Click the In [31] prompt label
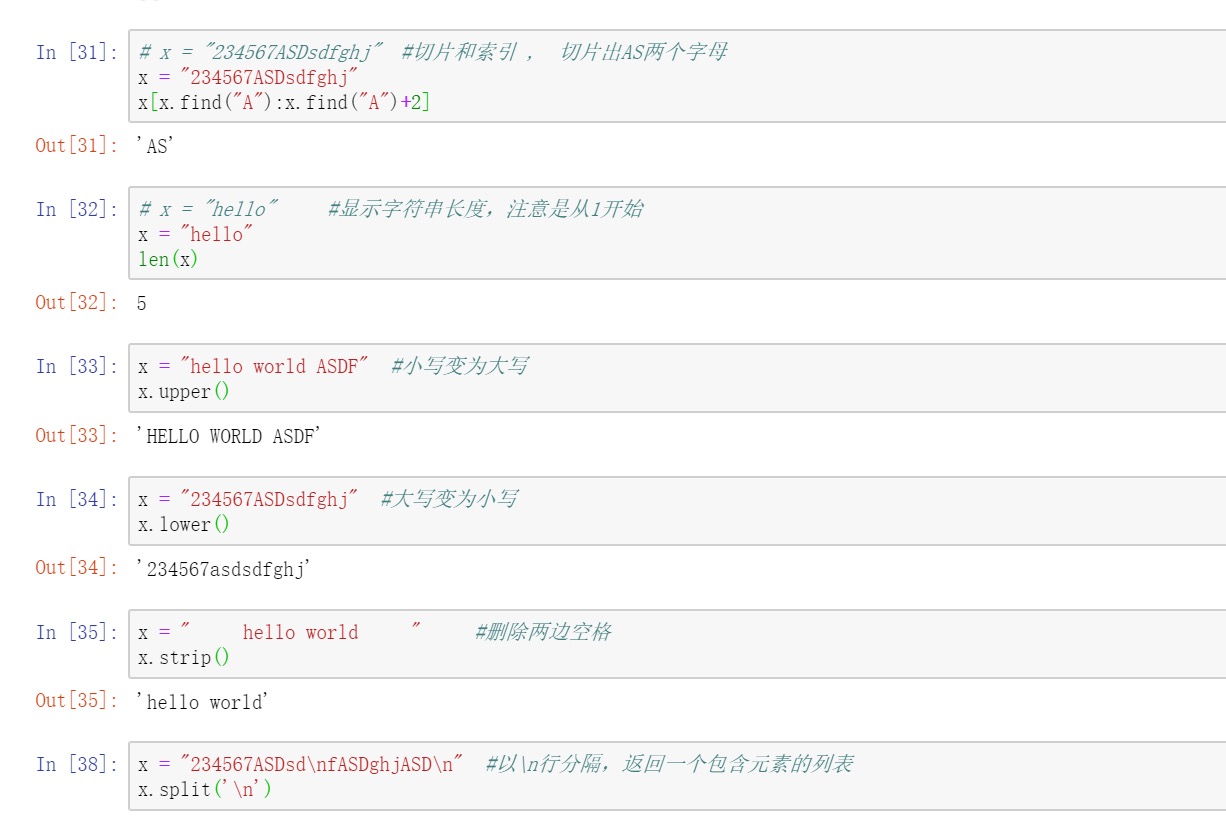Screen dimensions: 1226x820 click(x=76, y=52)
